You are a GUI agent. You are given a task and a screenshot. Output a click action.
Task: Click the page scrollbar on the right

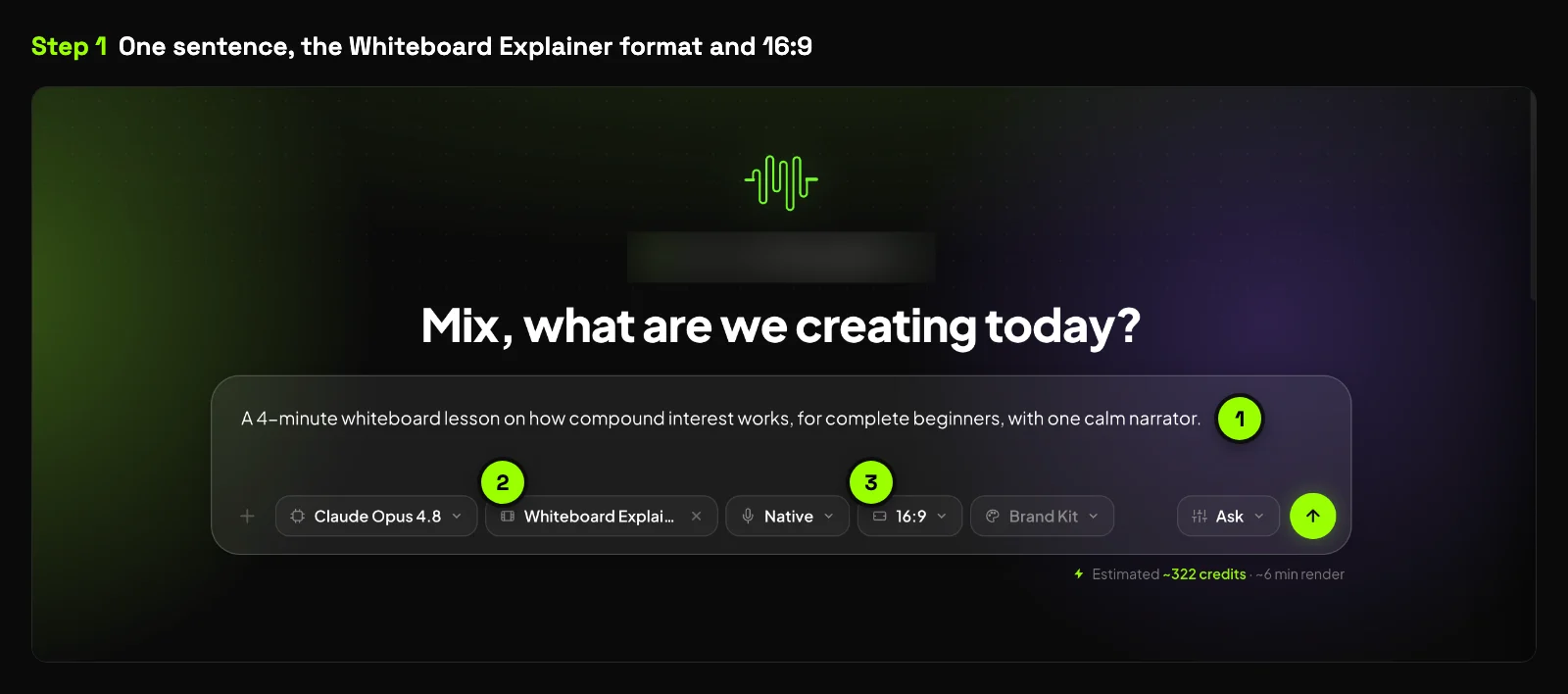point(1533,196)
